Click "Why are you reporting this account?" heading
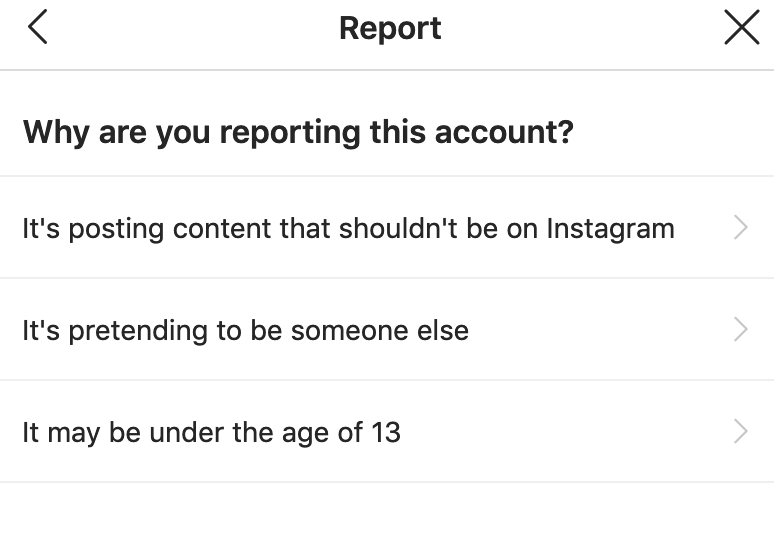This screenshot has height=540, width=774. pos(298,131)
